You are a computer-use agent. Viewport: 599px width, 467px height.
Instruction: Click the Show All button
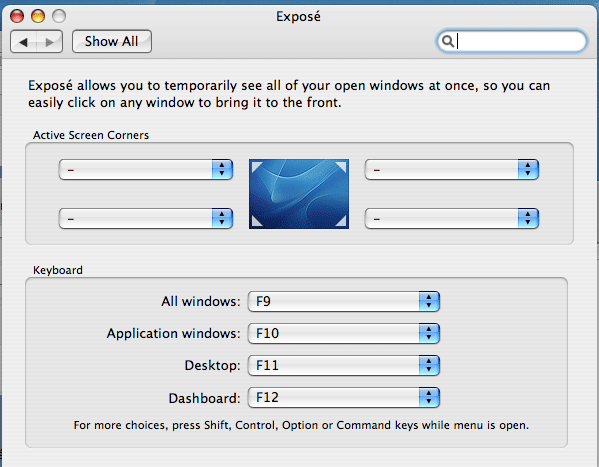point(112,41)
